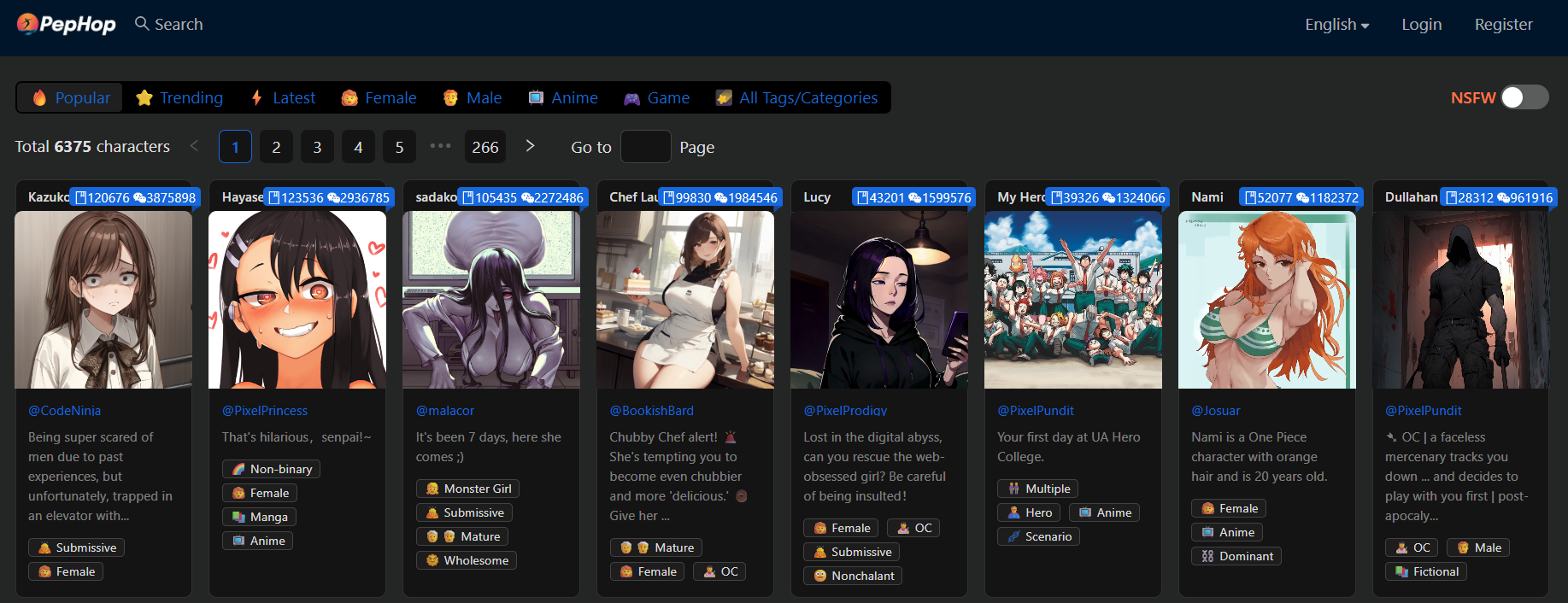Toggle the NSFW switch
Viewport: 1568px width, 603px height.
pos(1524,97)
